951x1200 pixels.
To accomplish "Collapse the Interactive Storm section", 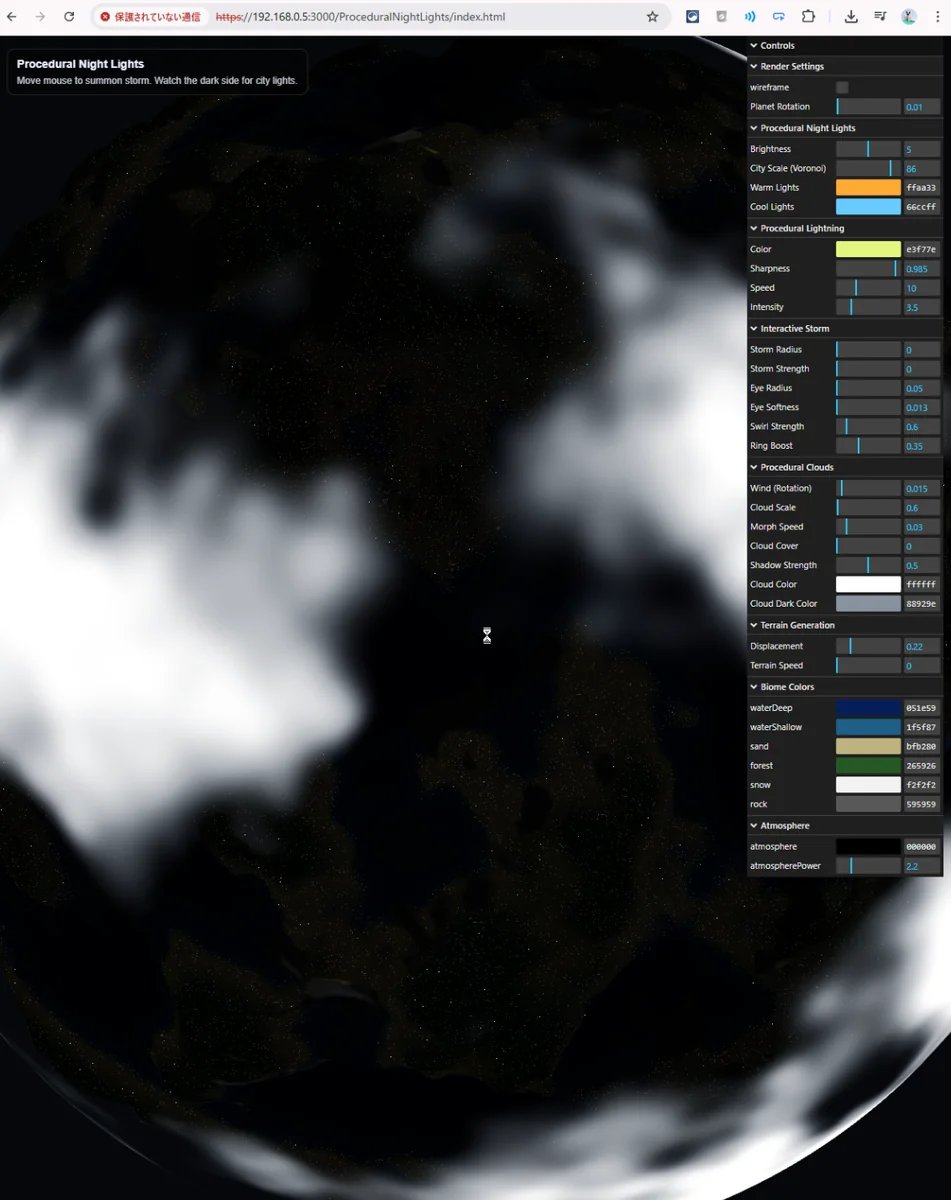I will [x=795, y=329].
